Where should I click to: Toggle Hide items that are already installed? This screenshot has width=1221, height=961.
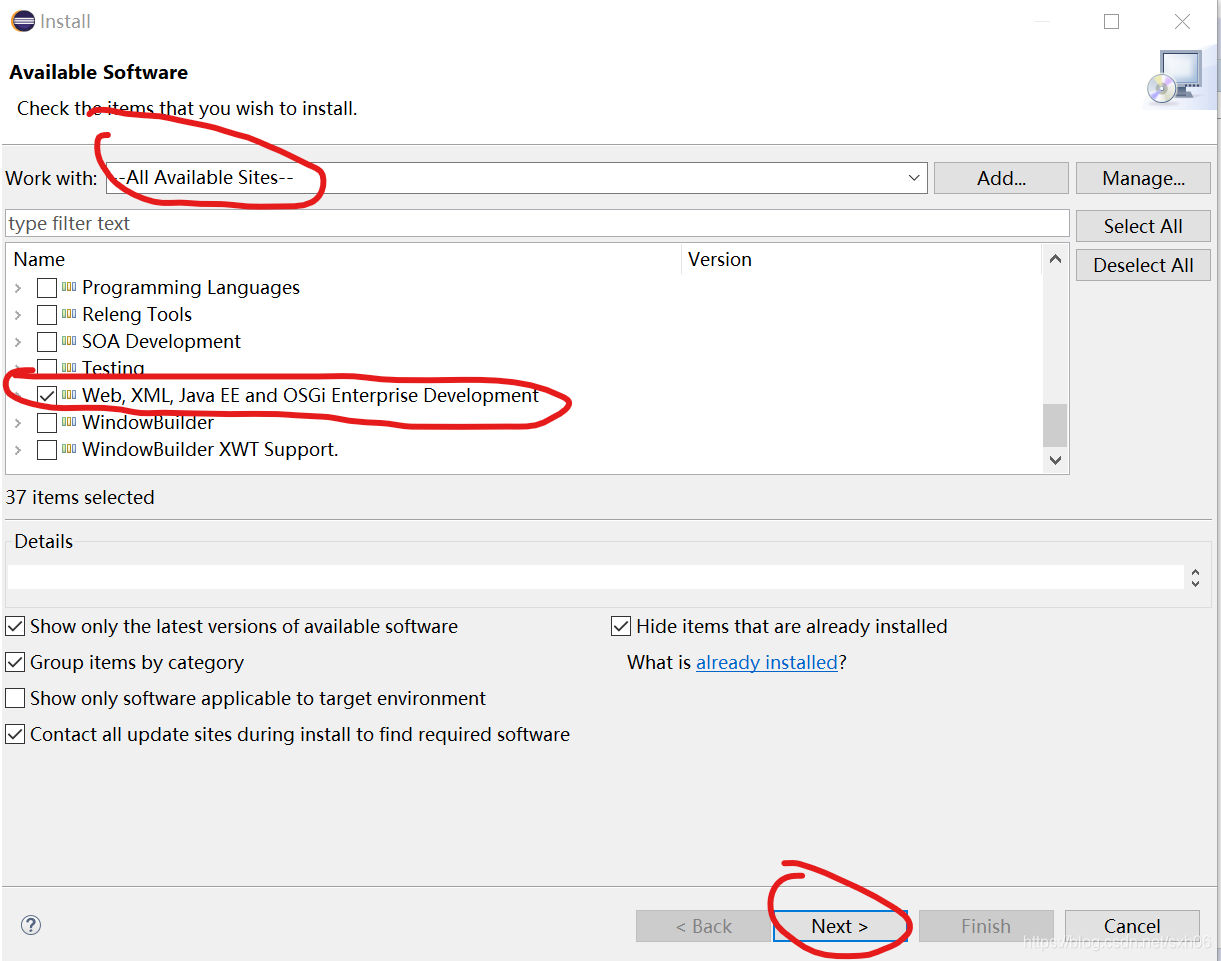[x=621, y=626]
